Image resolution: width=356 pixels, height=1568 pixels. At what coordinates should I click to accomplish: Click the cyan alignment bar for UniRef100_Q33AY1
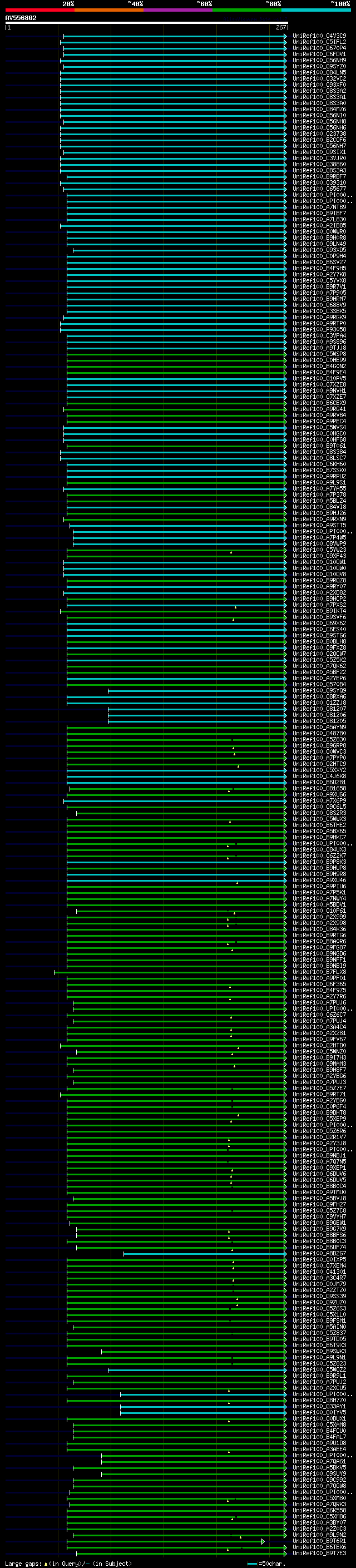202,1407
